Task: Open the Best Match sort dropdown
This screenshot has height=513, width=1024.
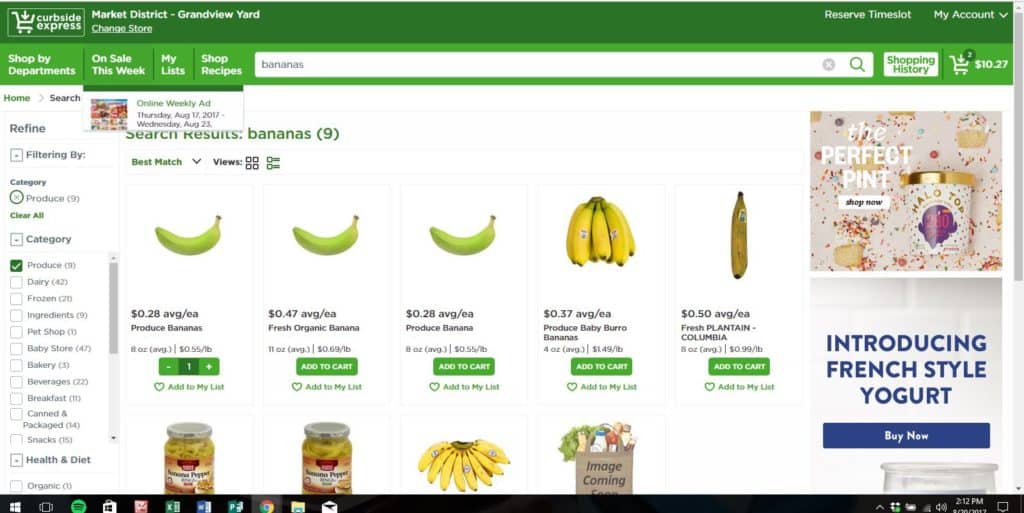Action: [166, 162]
